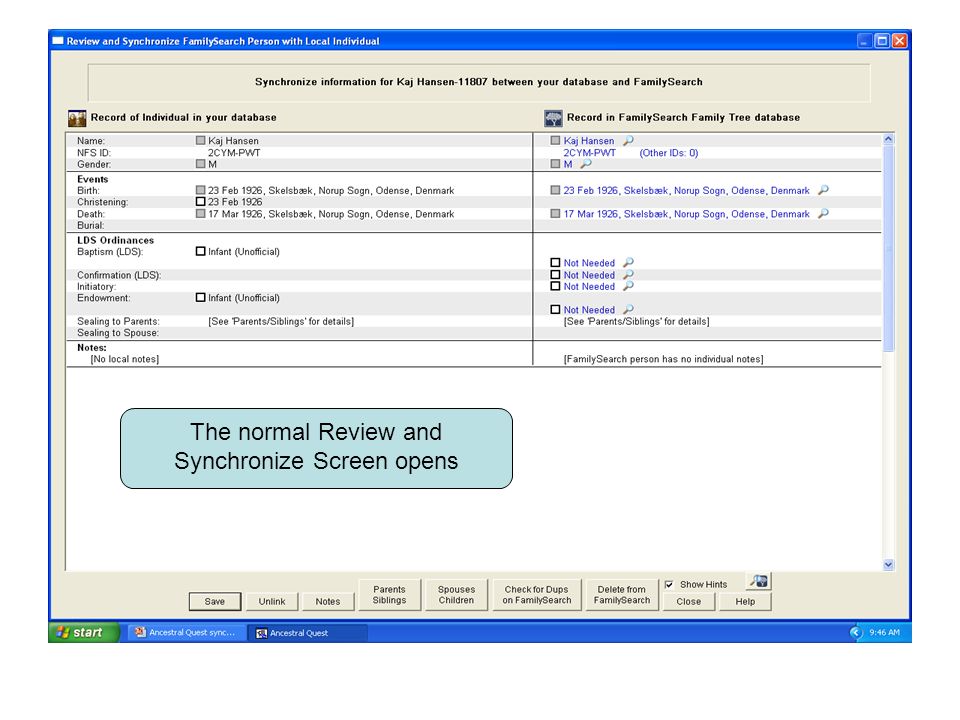
Task: Check FamilySearch Endowment Not Needed checkbox
Action: coord(555,310)
